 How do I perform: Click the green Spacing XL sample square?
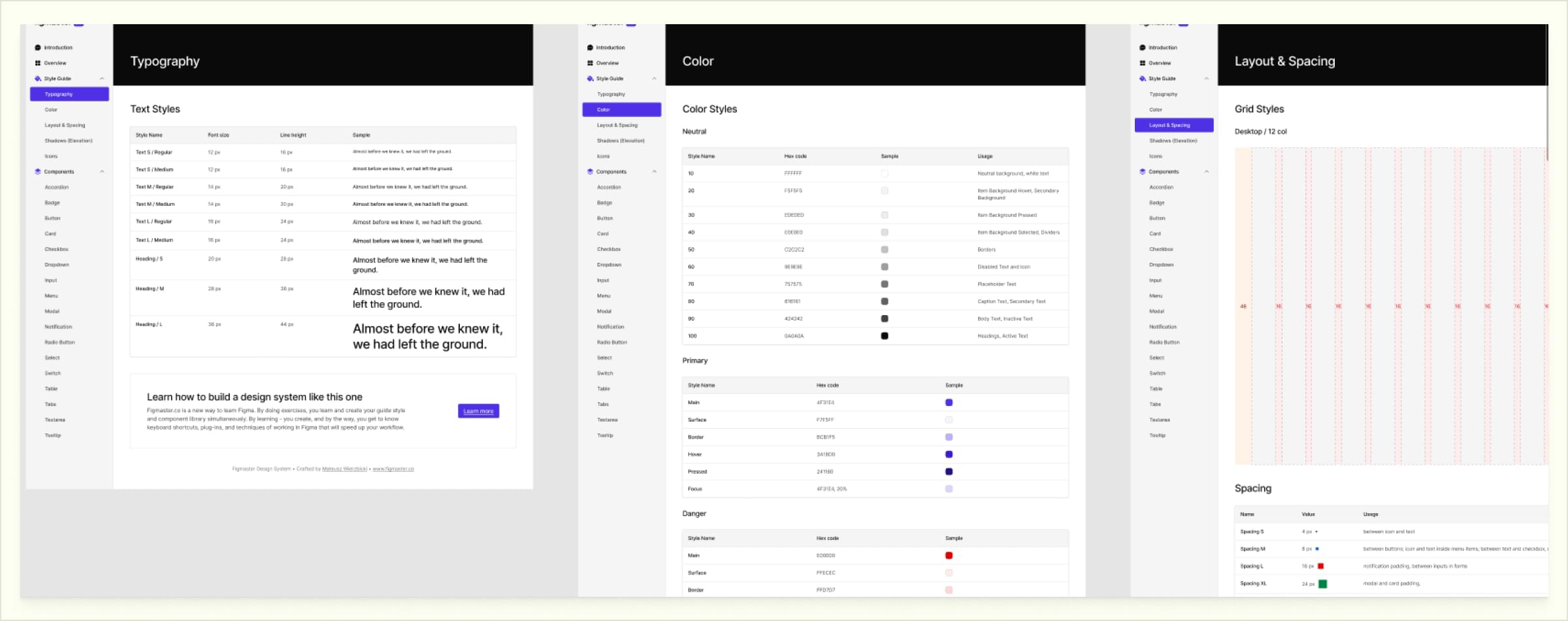(1322, 584)
